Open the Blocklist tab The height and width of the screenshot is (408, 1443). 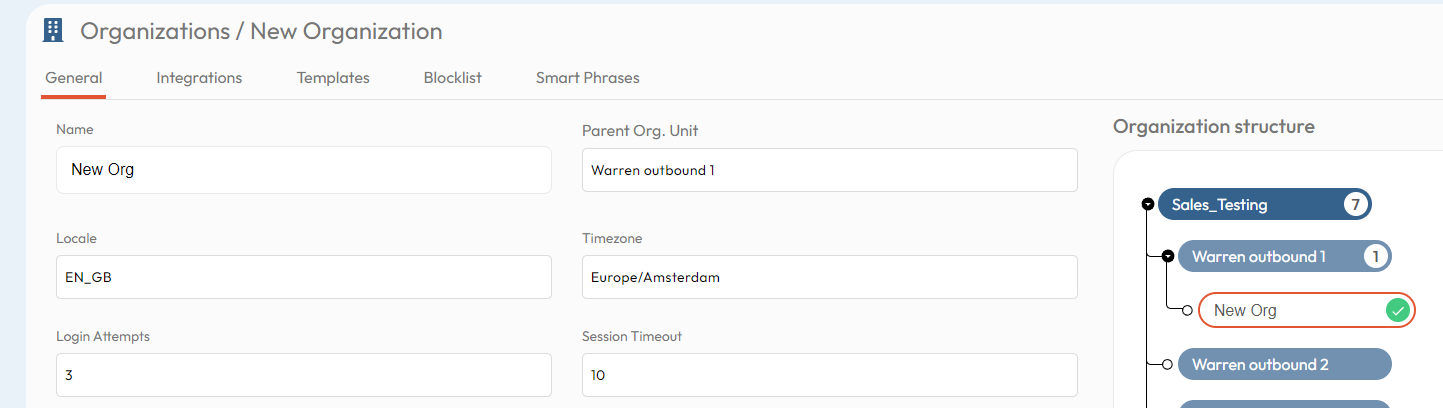(x=452, y=78)
